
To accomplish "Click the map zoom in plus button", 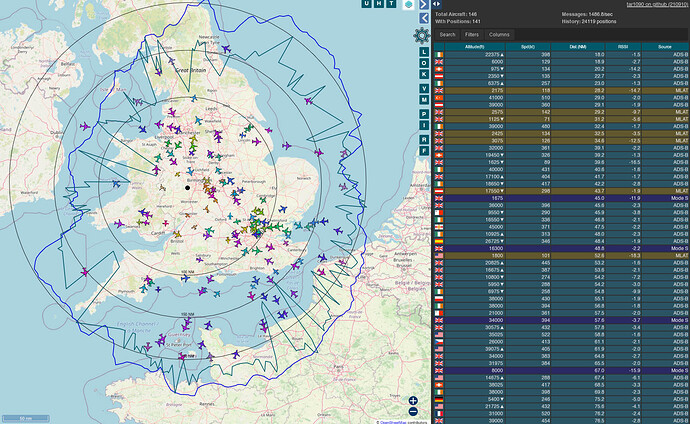I will 413,400.
